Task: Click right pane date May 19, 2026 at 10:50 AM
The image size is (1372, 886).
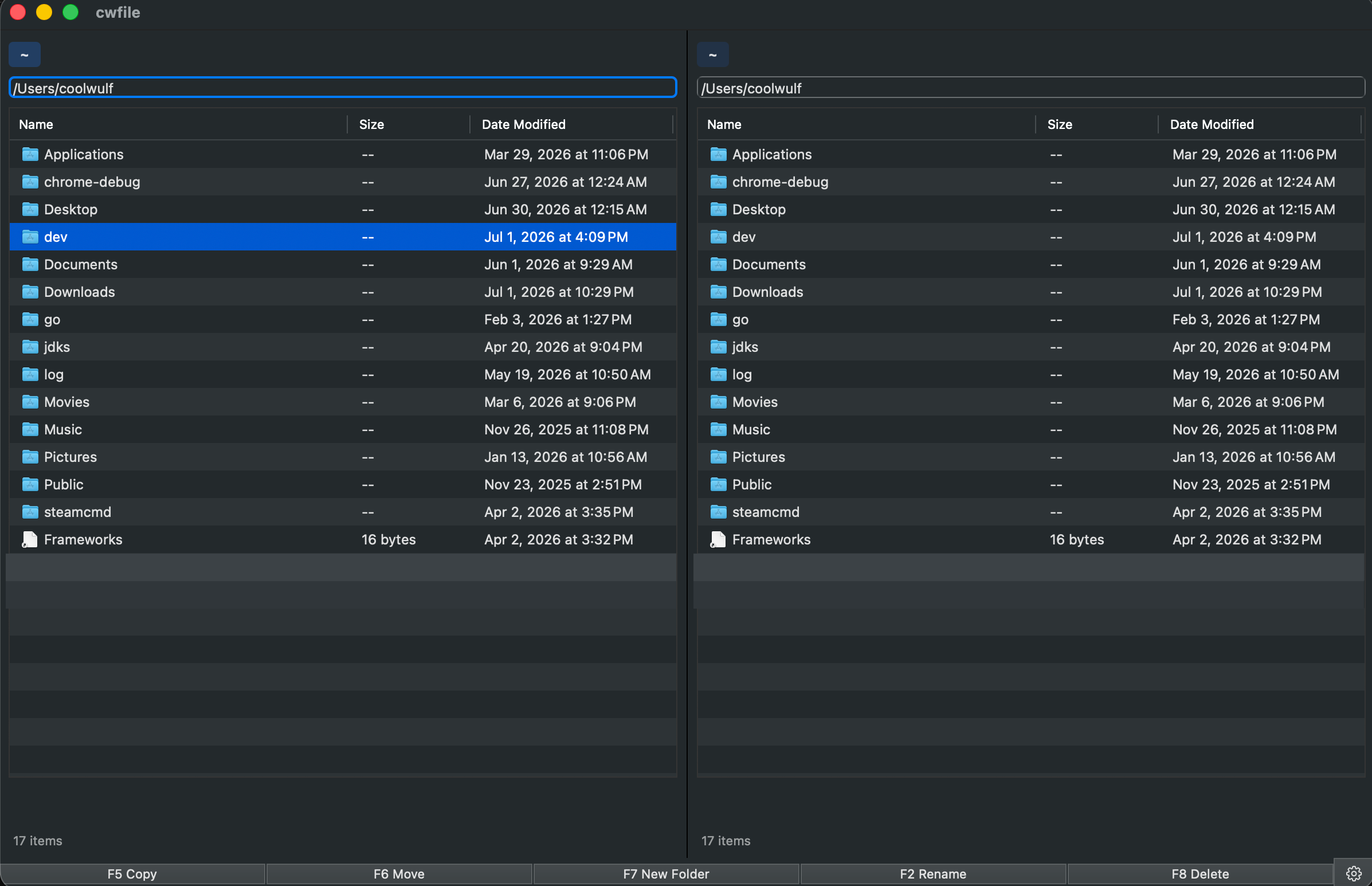Action: point(1256,375)
